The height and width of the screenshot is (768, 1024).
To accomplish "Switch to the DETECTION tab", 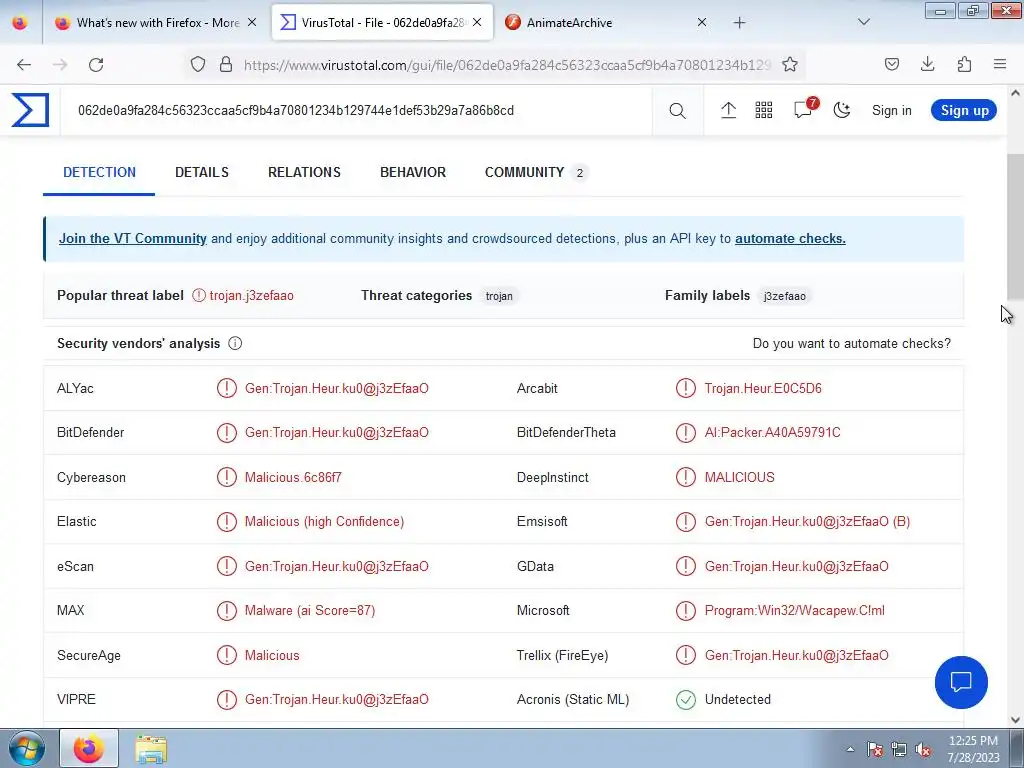I will pos(99,172).
